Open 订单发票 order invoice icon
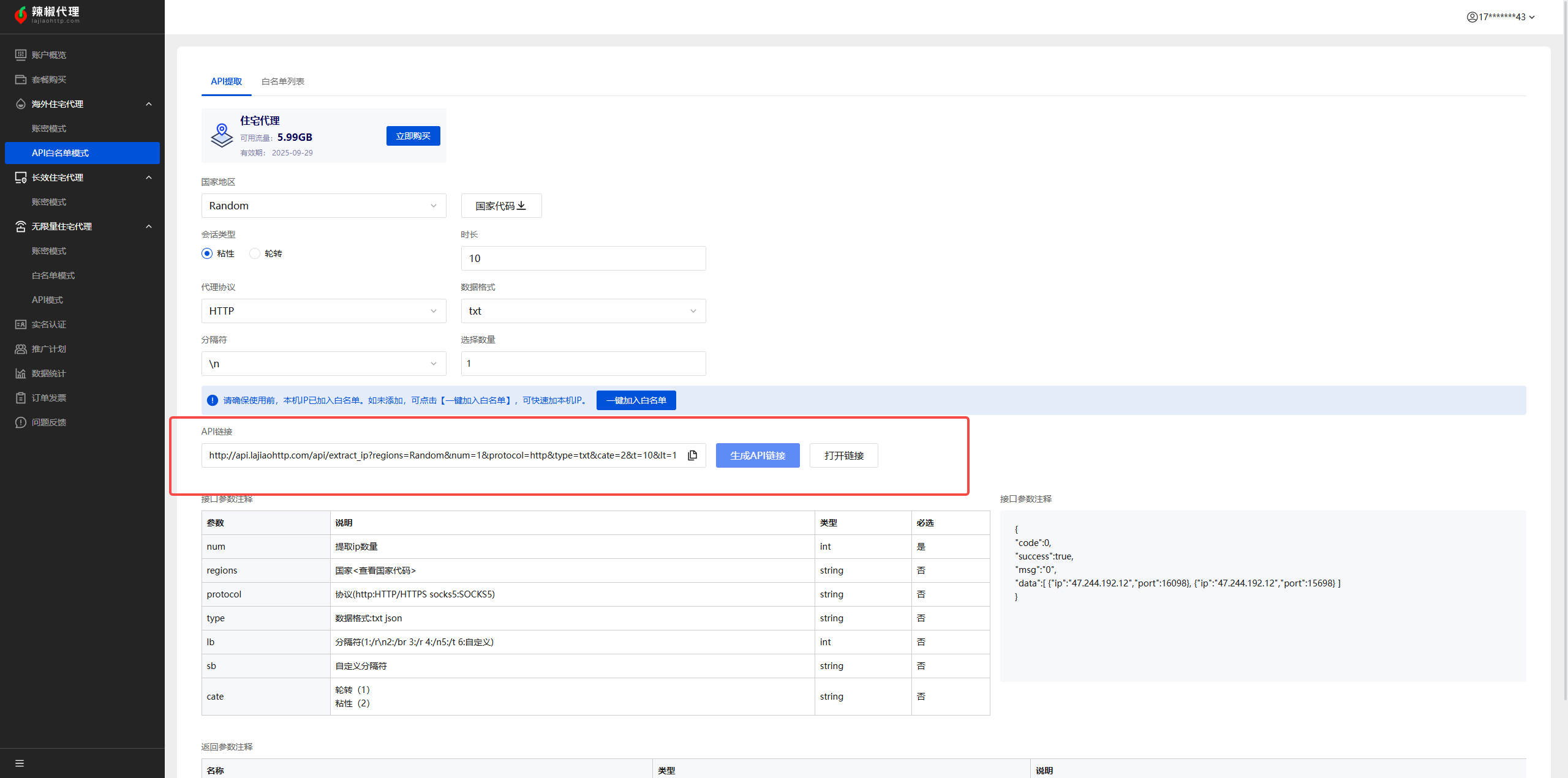This screenshot has height=778, width=1568. (x=21, y=398)
